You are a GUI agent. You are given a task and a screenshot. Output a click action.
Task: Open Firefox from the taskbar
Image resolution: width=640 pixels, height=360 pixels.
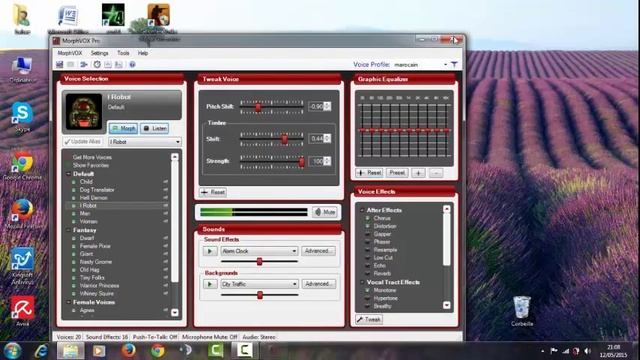coord(128,351)
